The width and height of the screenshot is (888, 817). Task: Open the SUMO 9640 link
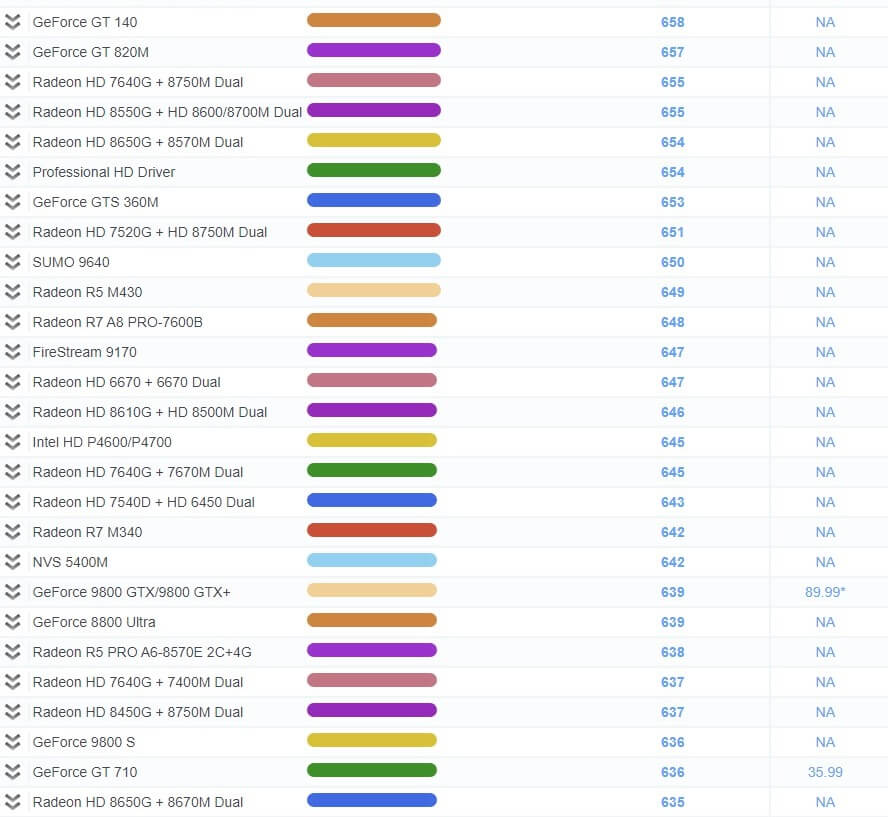(x=71, y=262)
